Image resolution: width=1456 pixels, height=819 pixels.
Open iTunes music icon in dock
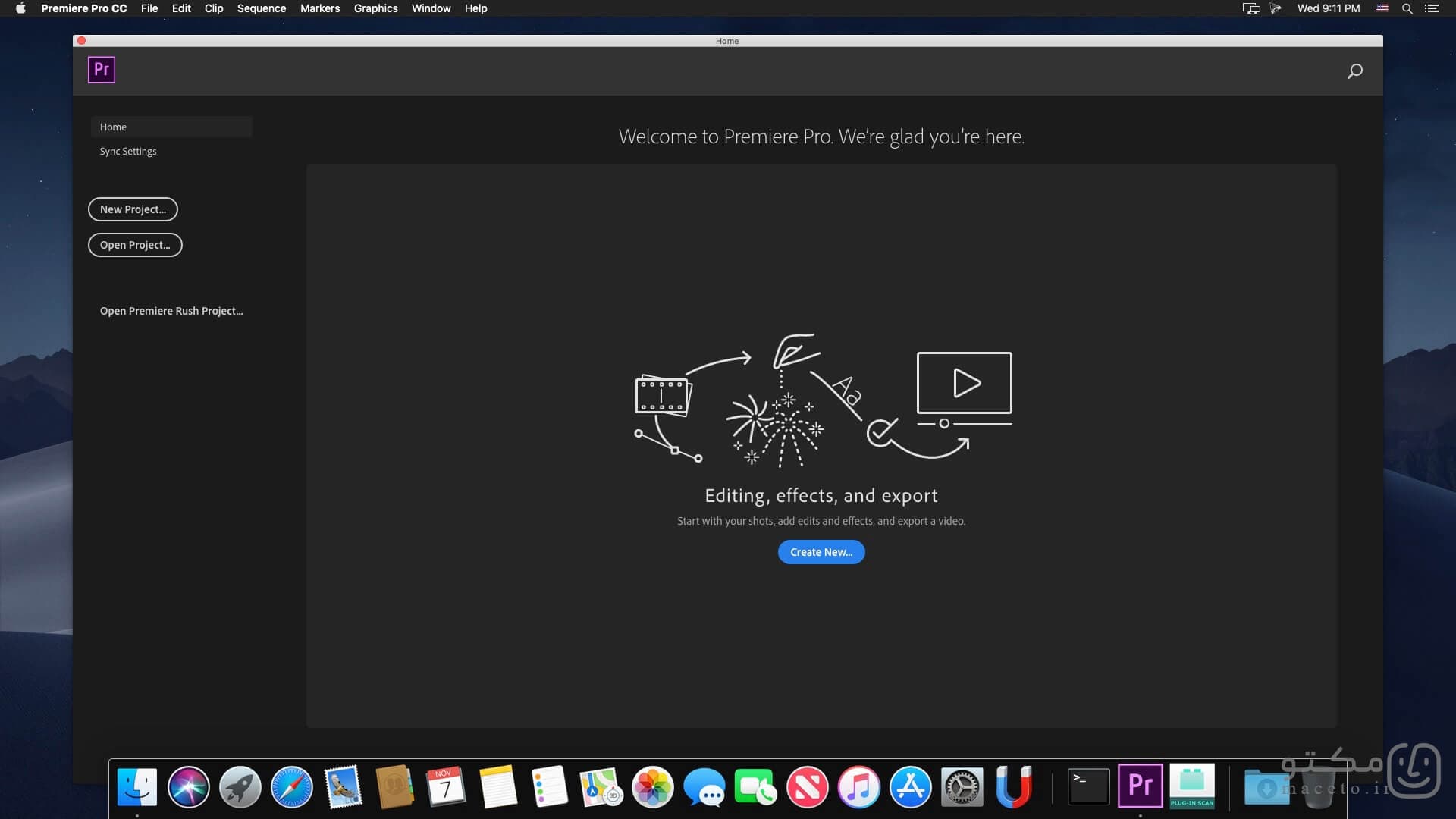858,786
